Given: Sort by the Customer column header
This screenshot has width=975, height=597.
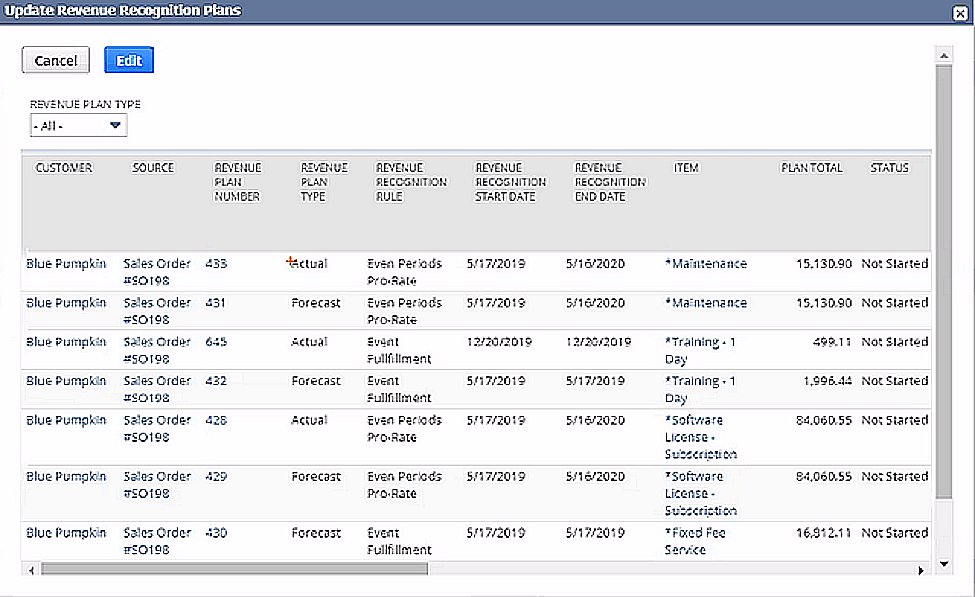Looking at the screenshot, I should tap(64, 168).
